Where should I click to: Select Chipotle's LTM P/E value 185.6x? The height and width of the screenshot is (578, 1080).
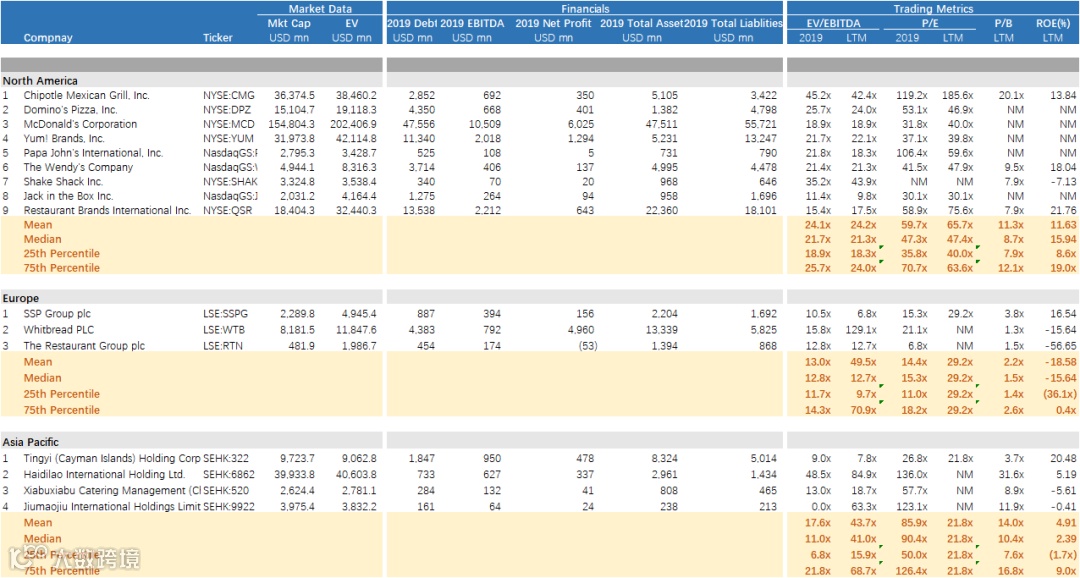(x=957, y=95)
